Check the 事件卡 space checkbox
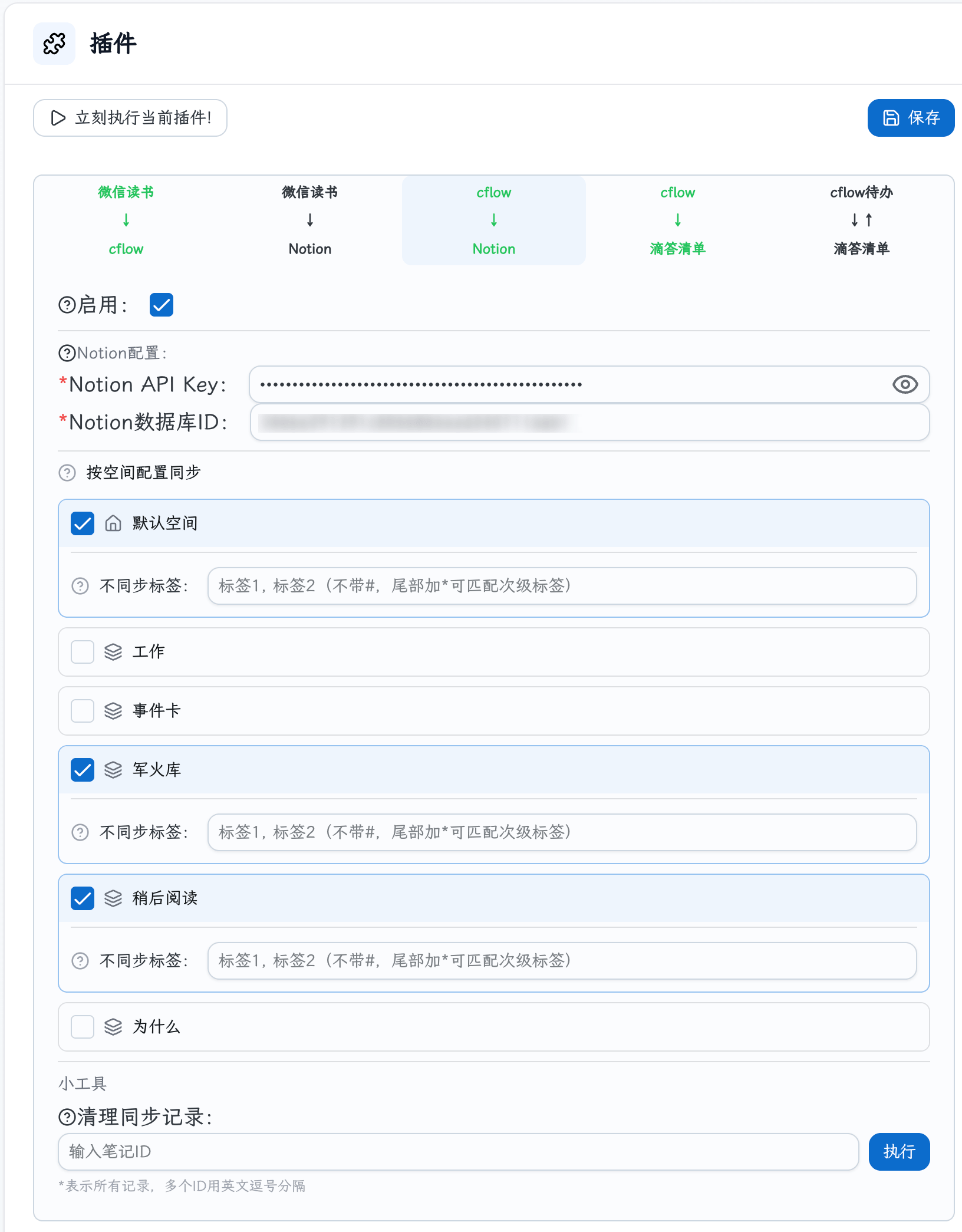This screenshot has height=1232, width=962. 83,711
